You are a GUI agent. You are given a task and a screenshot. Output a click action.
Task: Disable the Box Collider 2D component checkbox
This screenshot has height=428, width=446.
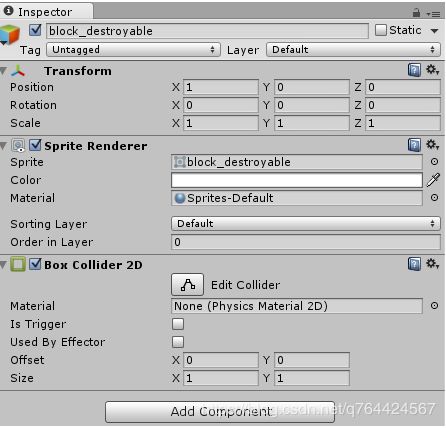35,264
